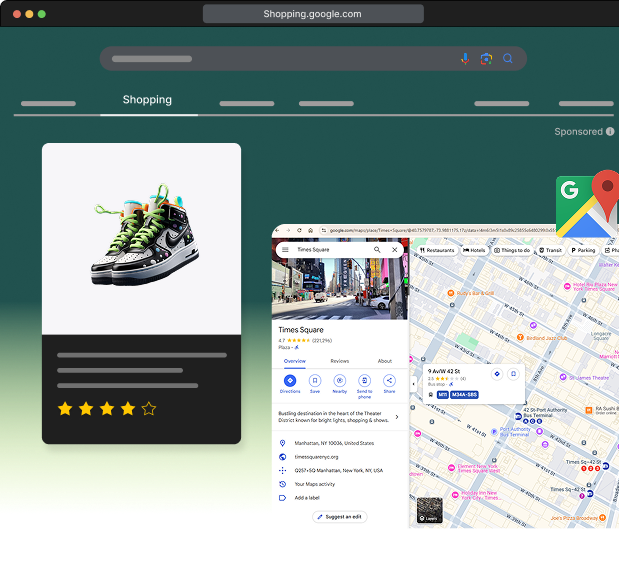Click the Maps search magnifier icon
Image resolution: width=619 pixels, height=570 pixels.
pos(377,249)
